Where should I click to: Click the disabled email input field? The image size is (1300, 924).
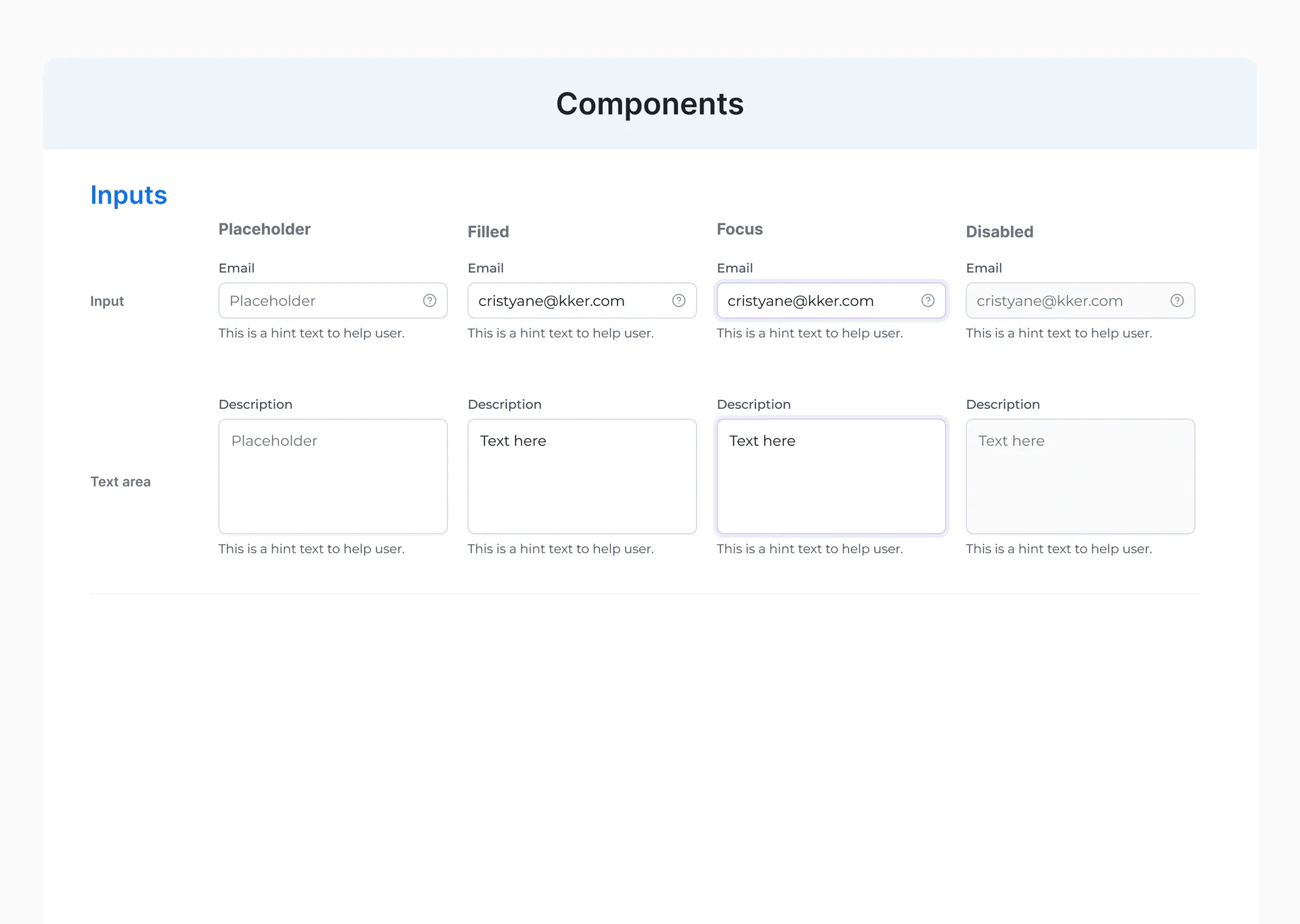coord(1080,301)
